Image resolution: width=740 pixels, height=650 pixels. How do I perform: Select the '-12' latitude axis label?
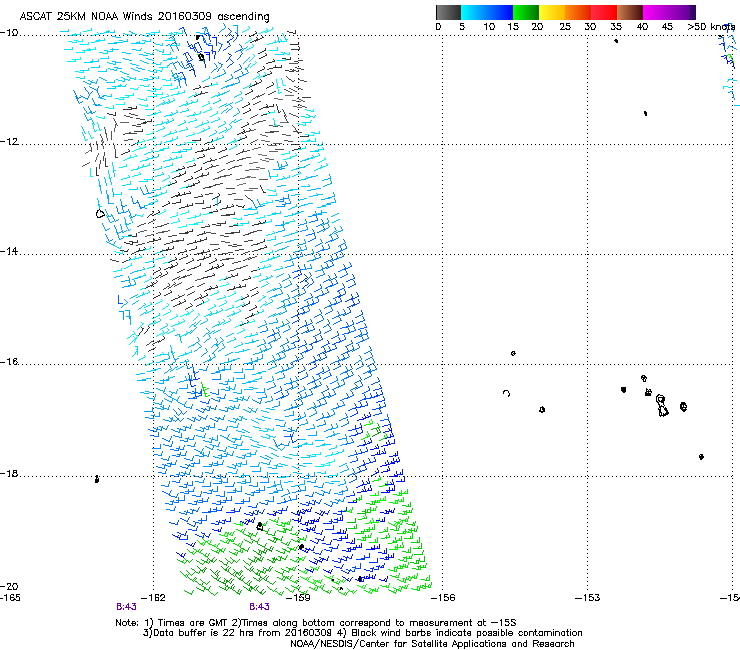tap(9, 142)
